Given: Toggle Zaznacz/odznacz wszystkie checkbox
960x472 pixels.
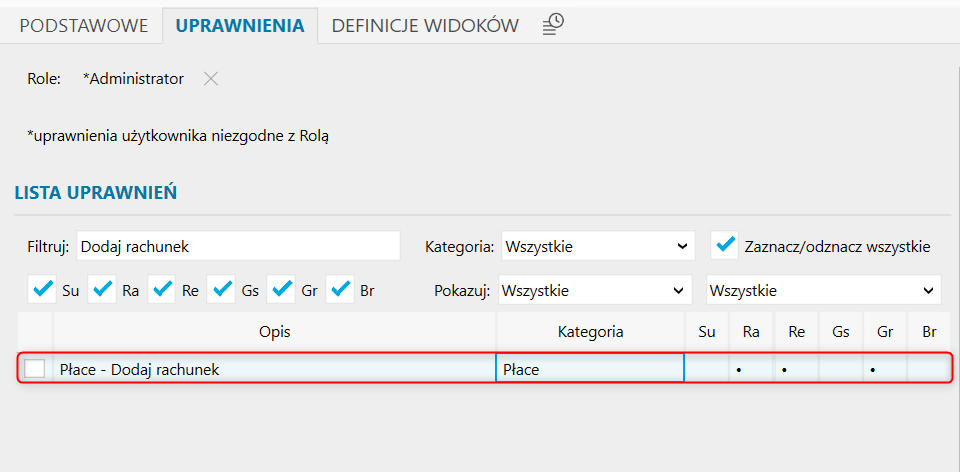Looking at the screenshot, I should pyautogui.click(x=725, y=245).
